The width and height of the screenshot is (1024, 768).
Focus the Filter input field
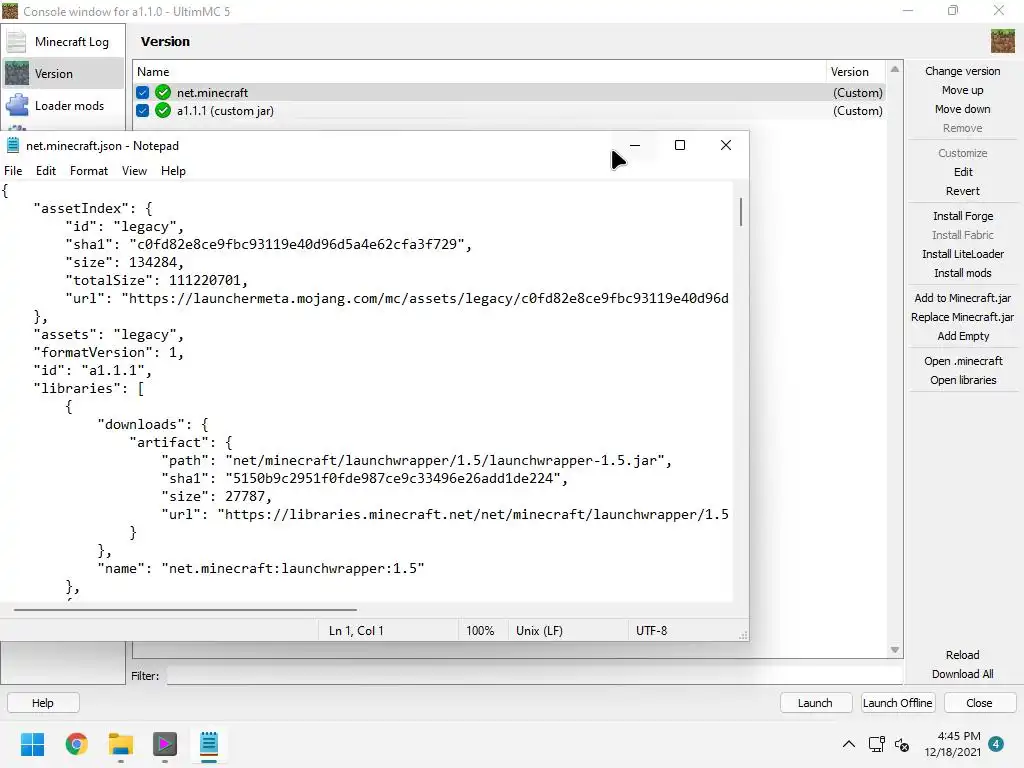[x=534, y=676]
